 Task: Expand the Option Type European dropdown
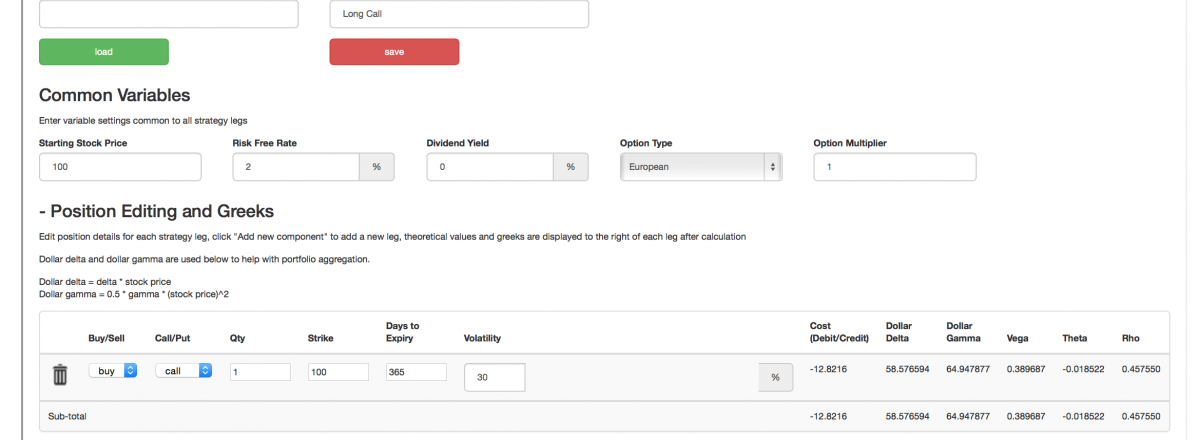[701, 167]
